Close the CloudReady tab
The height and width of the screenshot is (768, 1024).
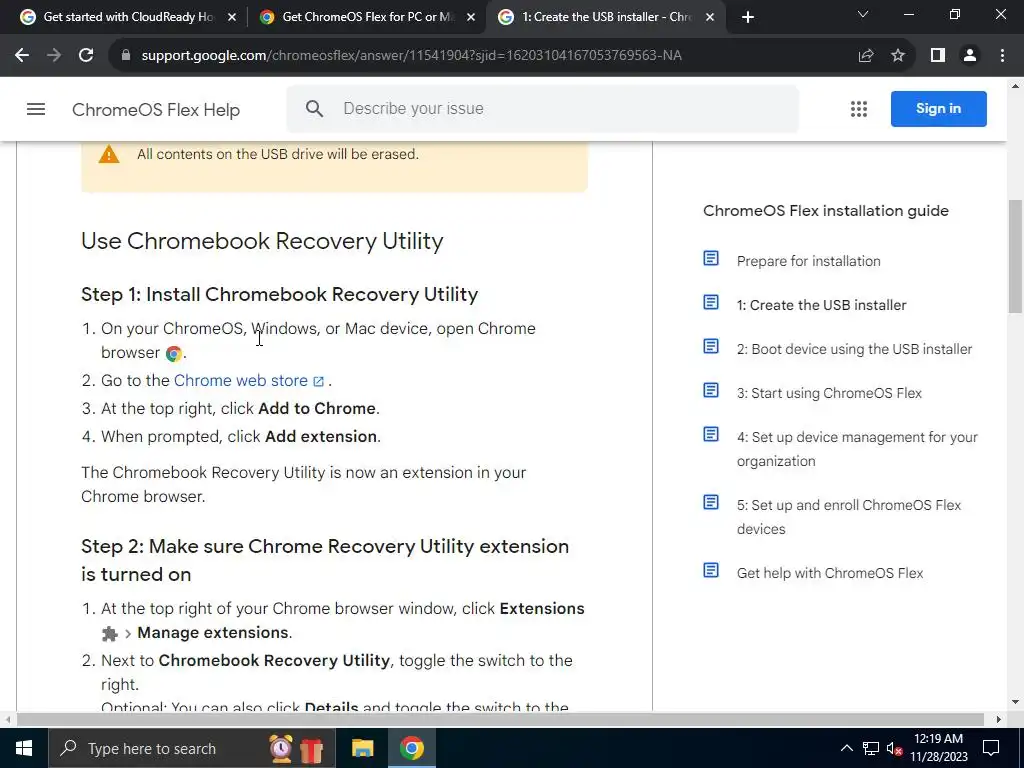(232, 18)
